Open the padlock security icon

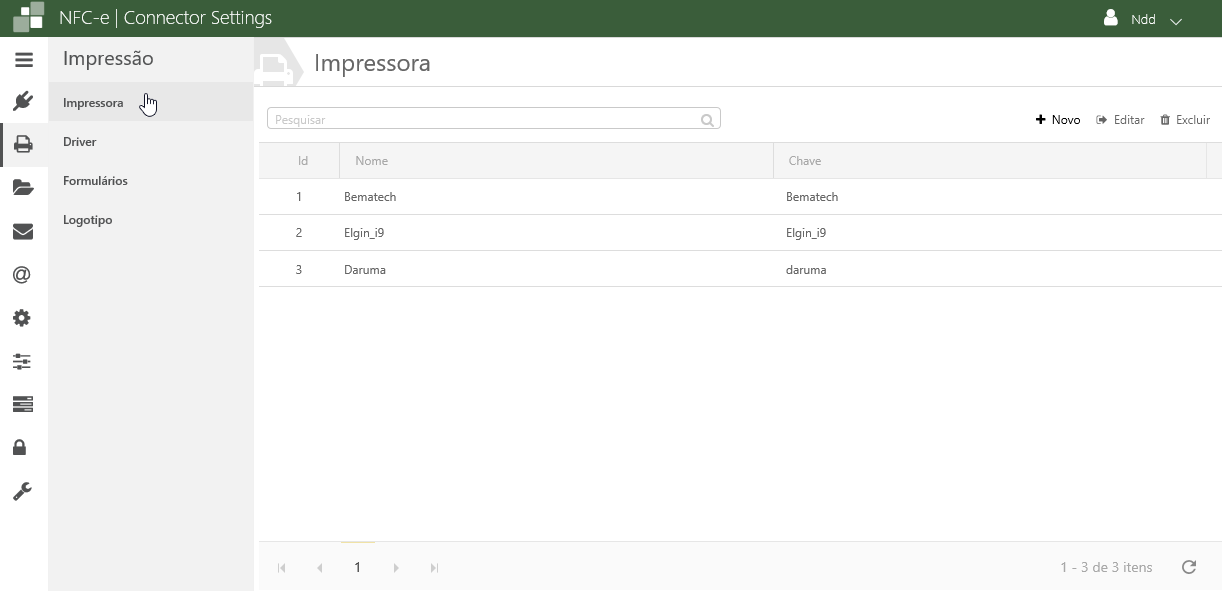(x=20, y=447)
